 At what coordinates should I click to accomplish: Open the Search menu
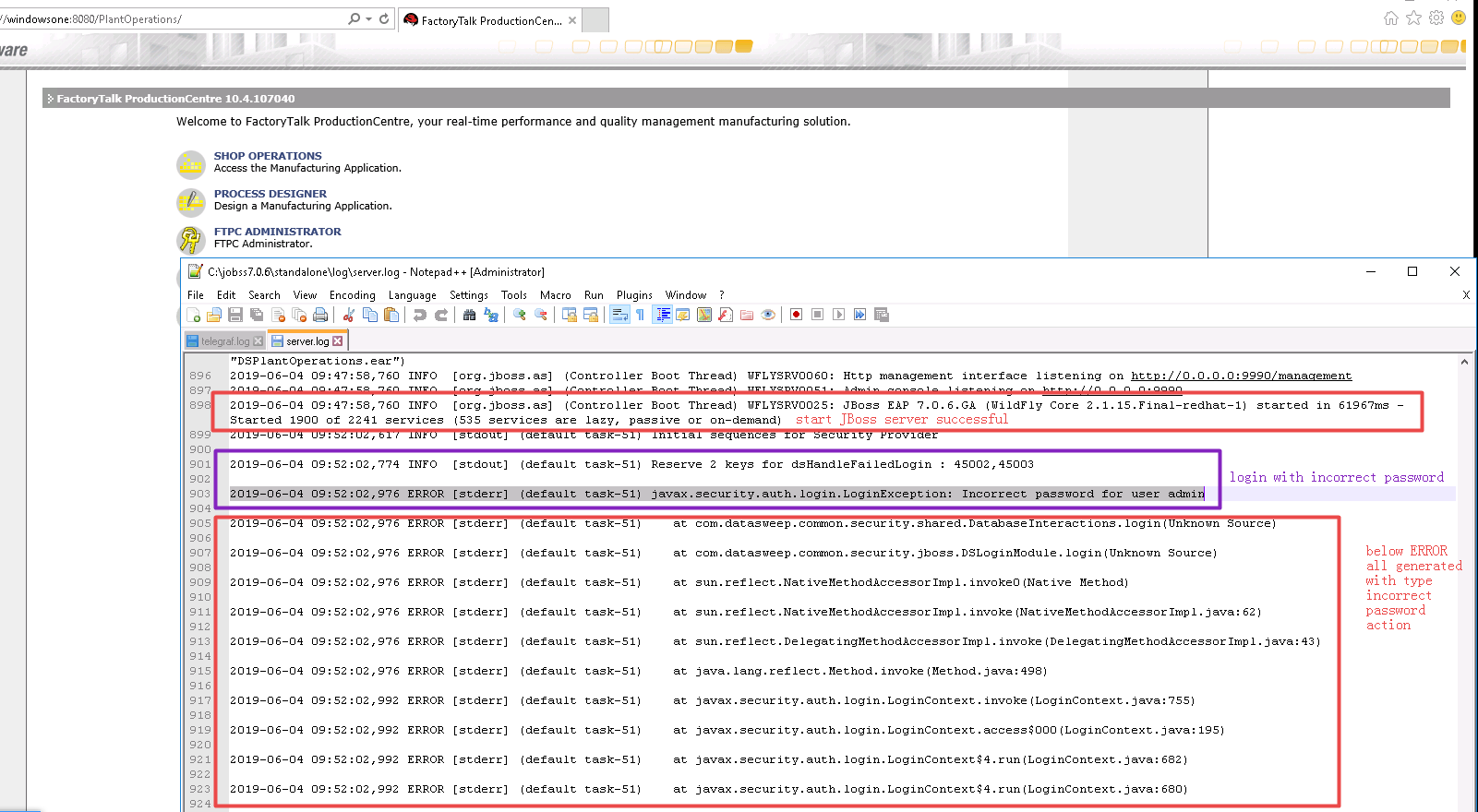264,295
